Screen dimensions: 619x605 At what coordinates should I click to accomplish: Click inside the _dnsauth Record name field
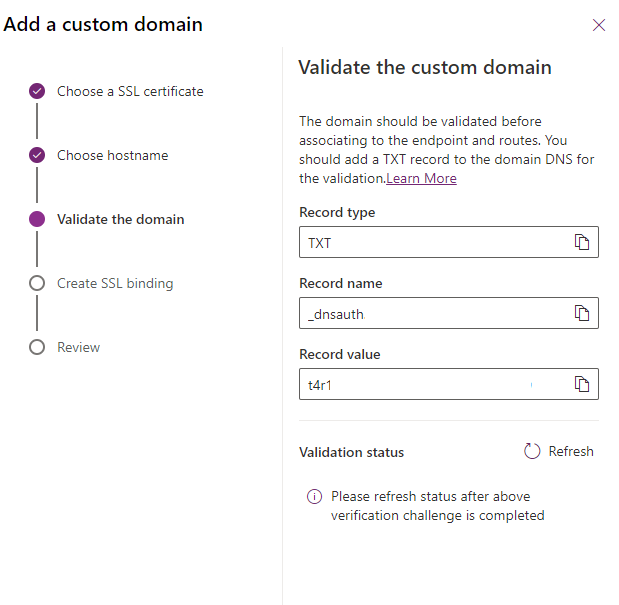pyautogui.click(x=430, y=313)
